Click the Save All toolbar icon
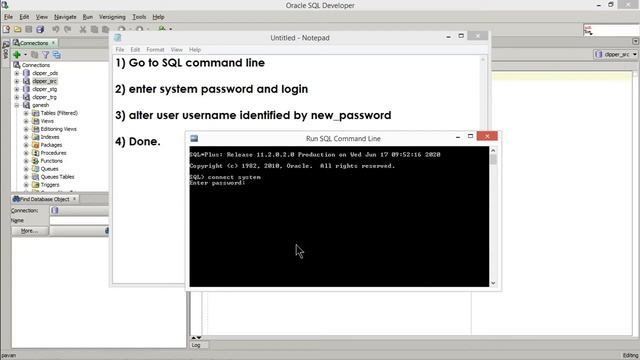Screen dimensions: 640x360 pyautogui.click(x=40, y=29)
